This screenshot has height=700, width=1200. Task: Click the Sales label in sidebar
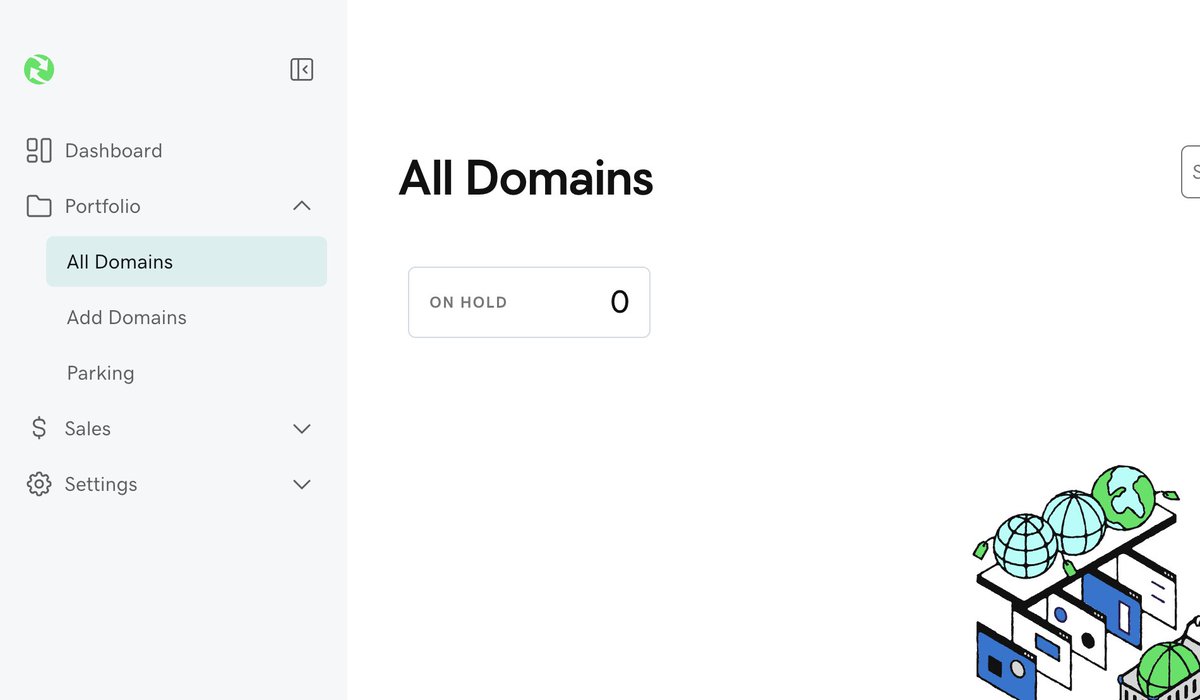tap(88, 428)
